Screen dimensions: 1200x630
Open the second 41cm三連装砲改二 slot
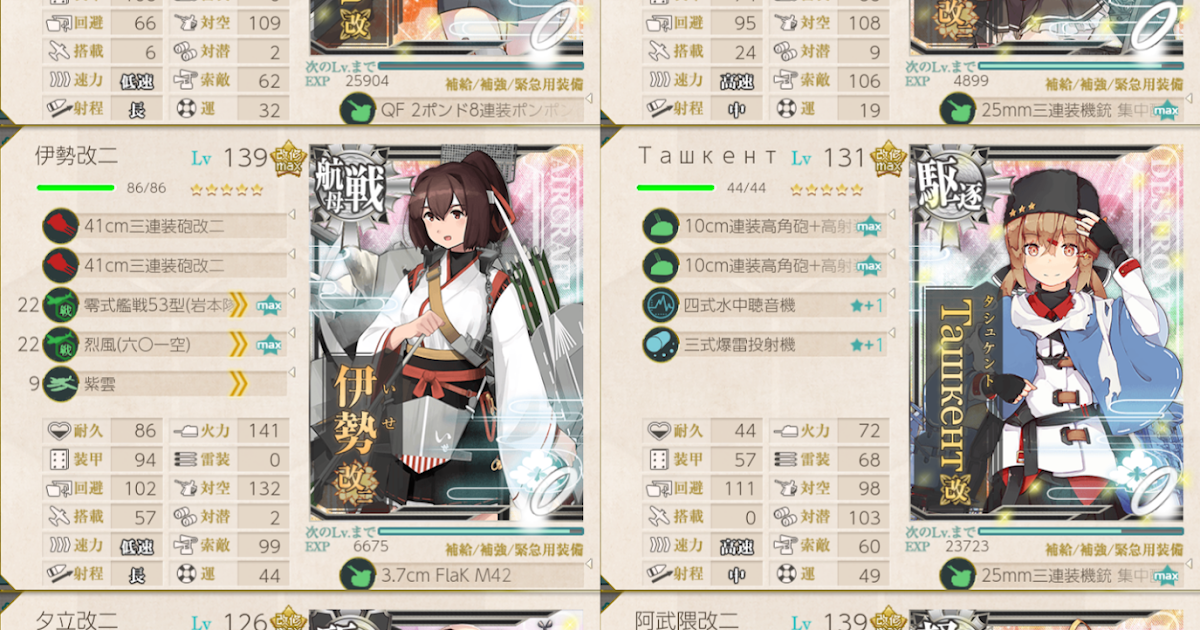tap(165, 265)
